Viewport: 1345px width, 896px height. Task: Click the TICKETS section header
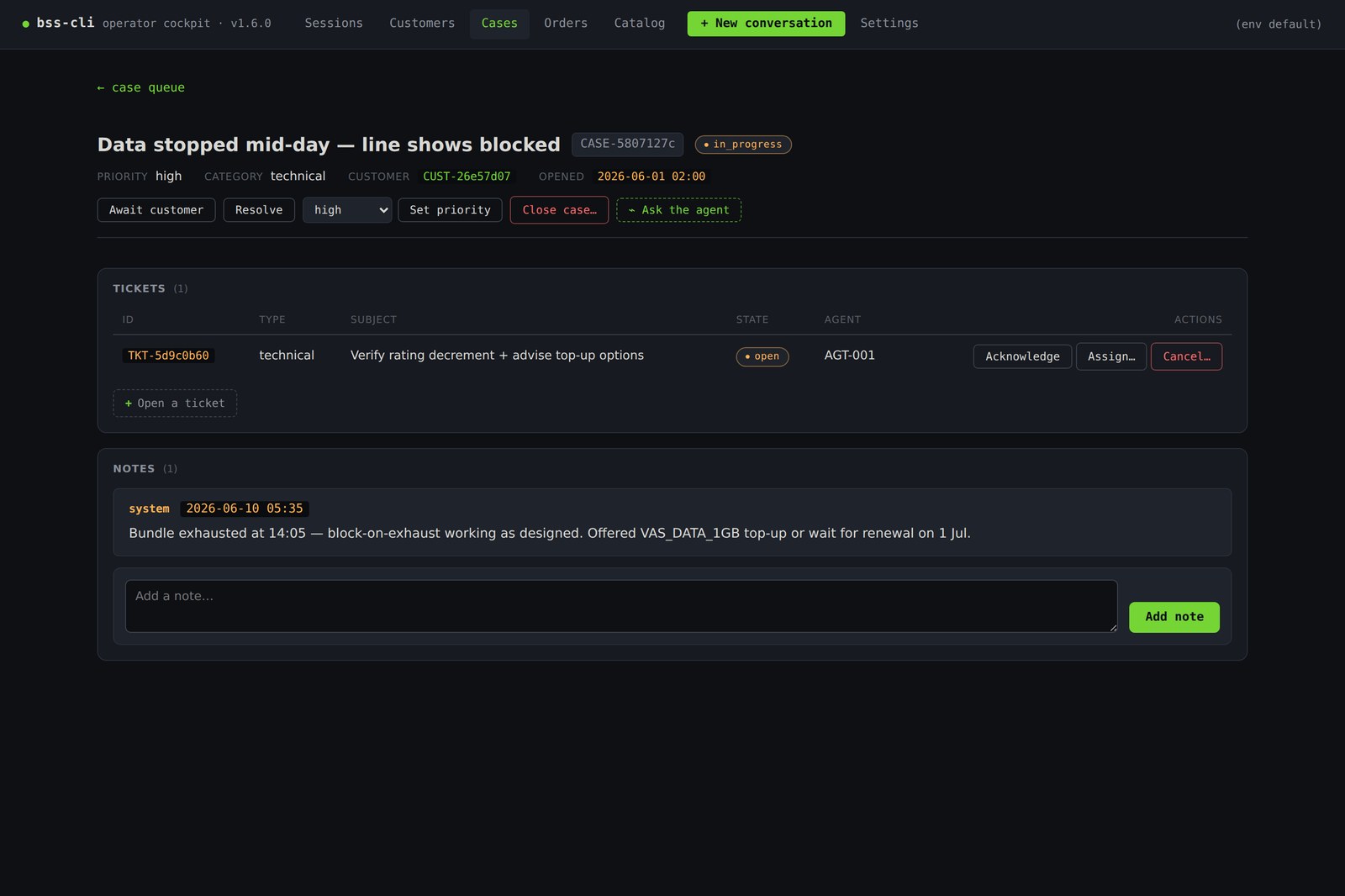140,288
